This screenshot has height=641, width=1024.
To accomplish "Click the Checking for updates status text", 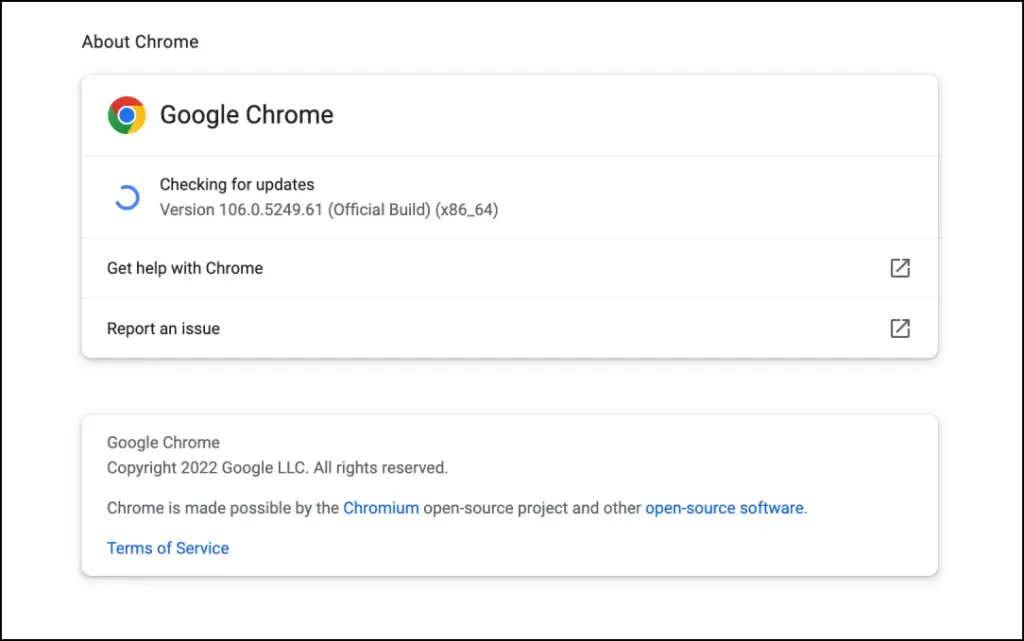I will pyautogui.click(x=237, y=185).
